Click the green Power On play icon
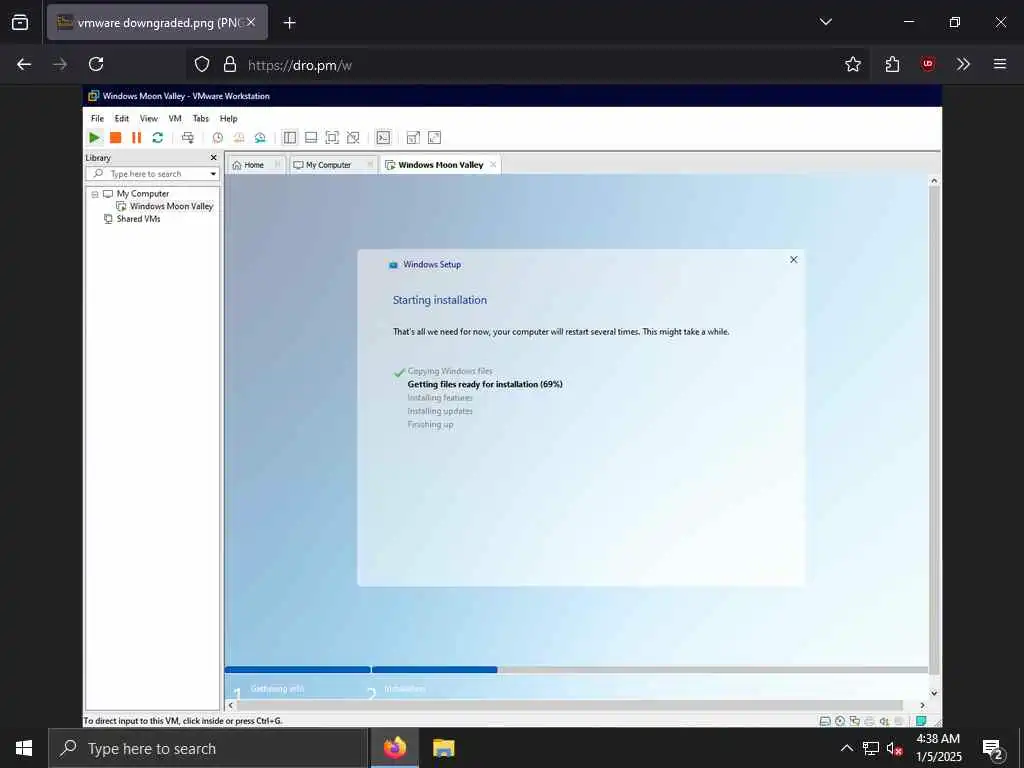Viewport: 1024px width, 768px height. tap(95, 137)
